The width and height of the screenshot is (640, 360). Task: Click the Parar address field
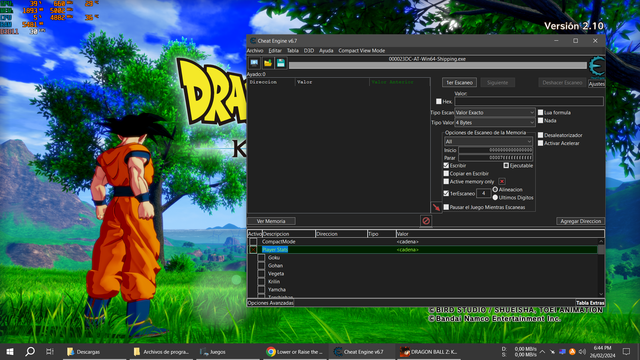496,158
